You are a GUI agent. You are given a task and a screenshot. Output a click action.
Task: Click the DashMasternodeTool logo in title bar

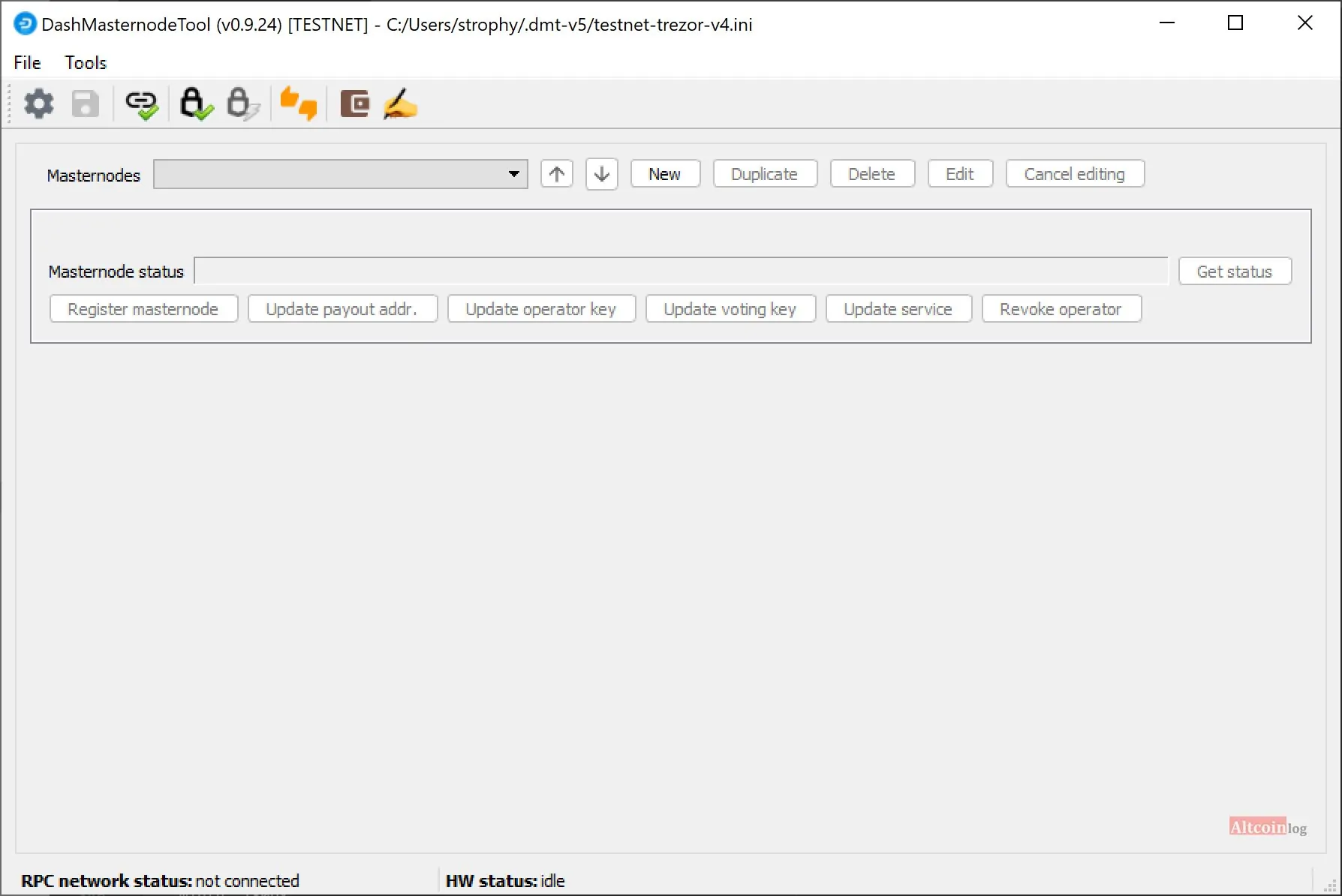pos(26,24)
